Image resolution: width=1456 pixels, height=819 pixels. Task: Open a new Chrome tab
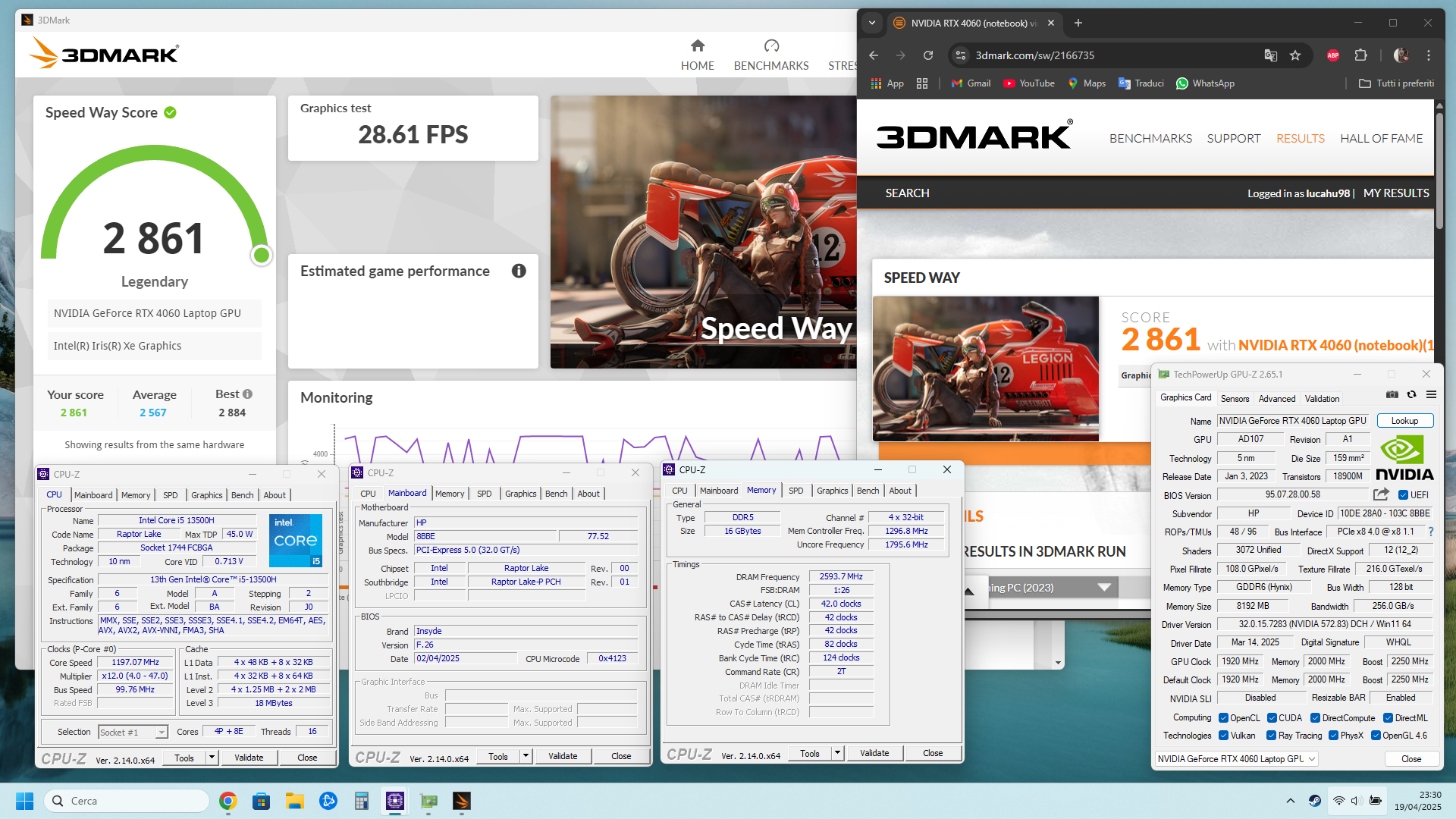1078,23
